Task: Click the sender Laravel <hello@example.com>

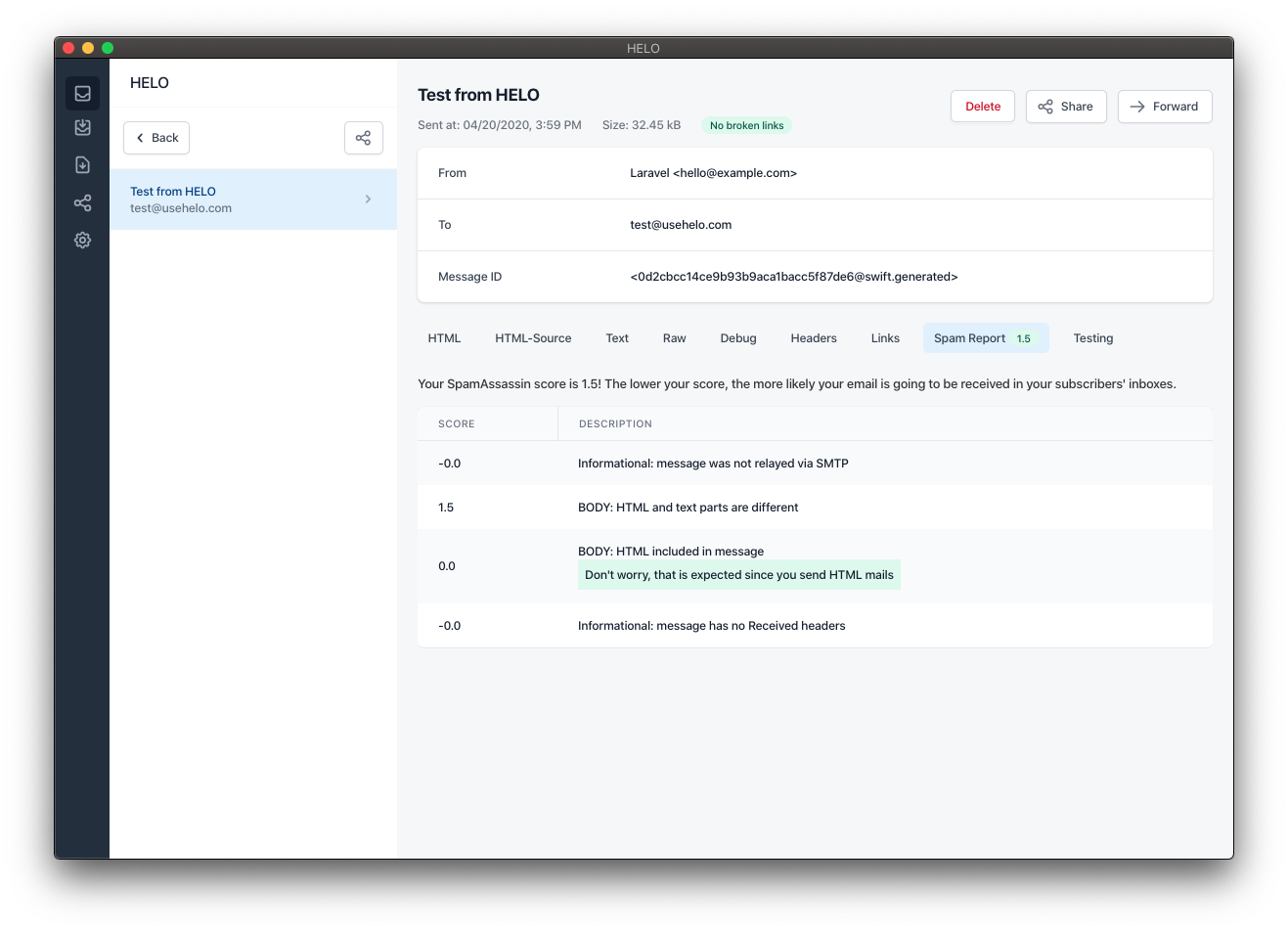Action: pos(713,173)
